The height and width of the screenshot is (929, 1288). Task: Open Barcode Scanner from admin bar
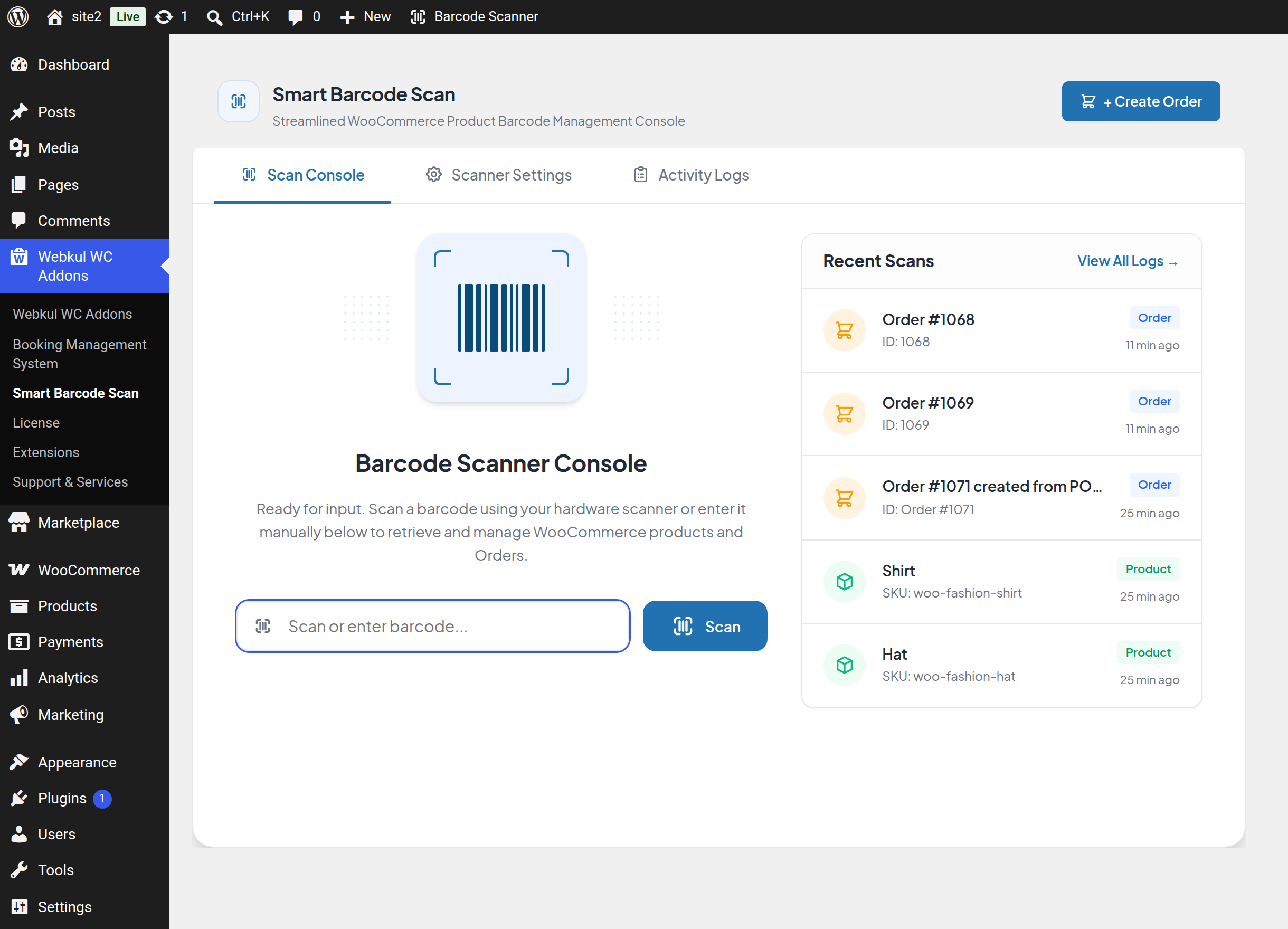point(474,16)
